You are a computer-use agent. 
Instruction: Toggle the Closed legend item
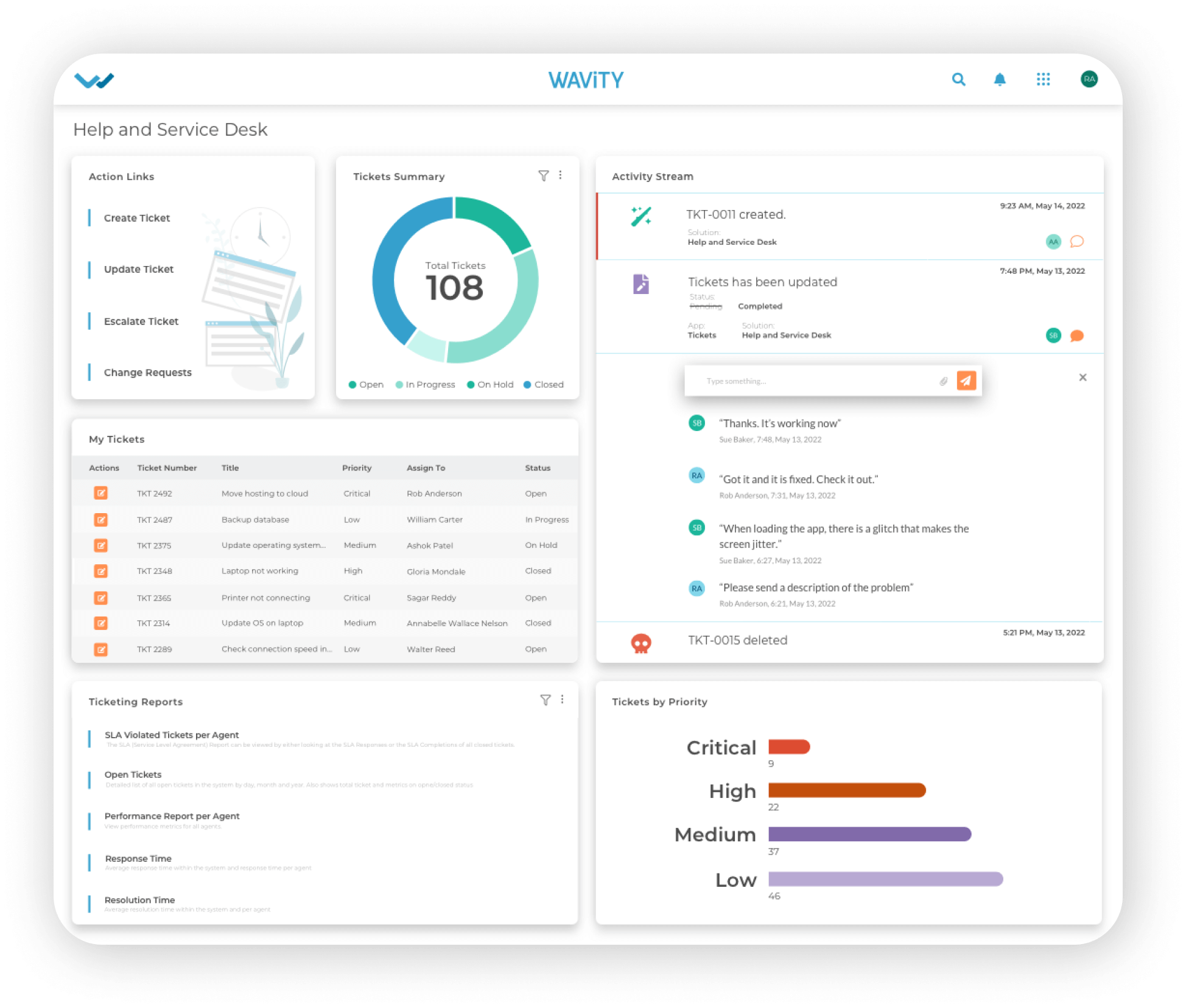pos(544,384)
